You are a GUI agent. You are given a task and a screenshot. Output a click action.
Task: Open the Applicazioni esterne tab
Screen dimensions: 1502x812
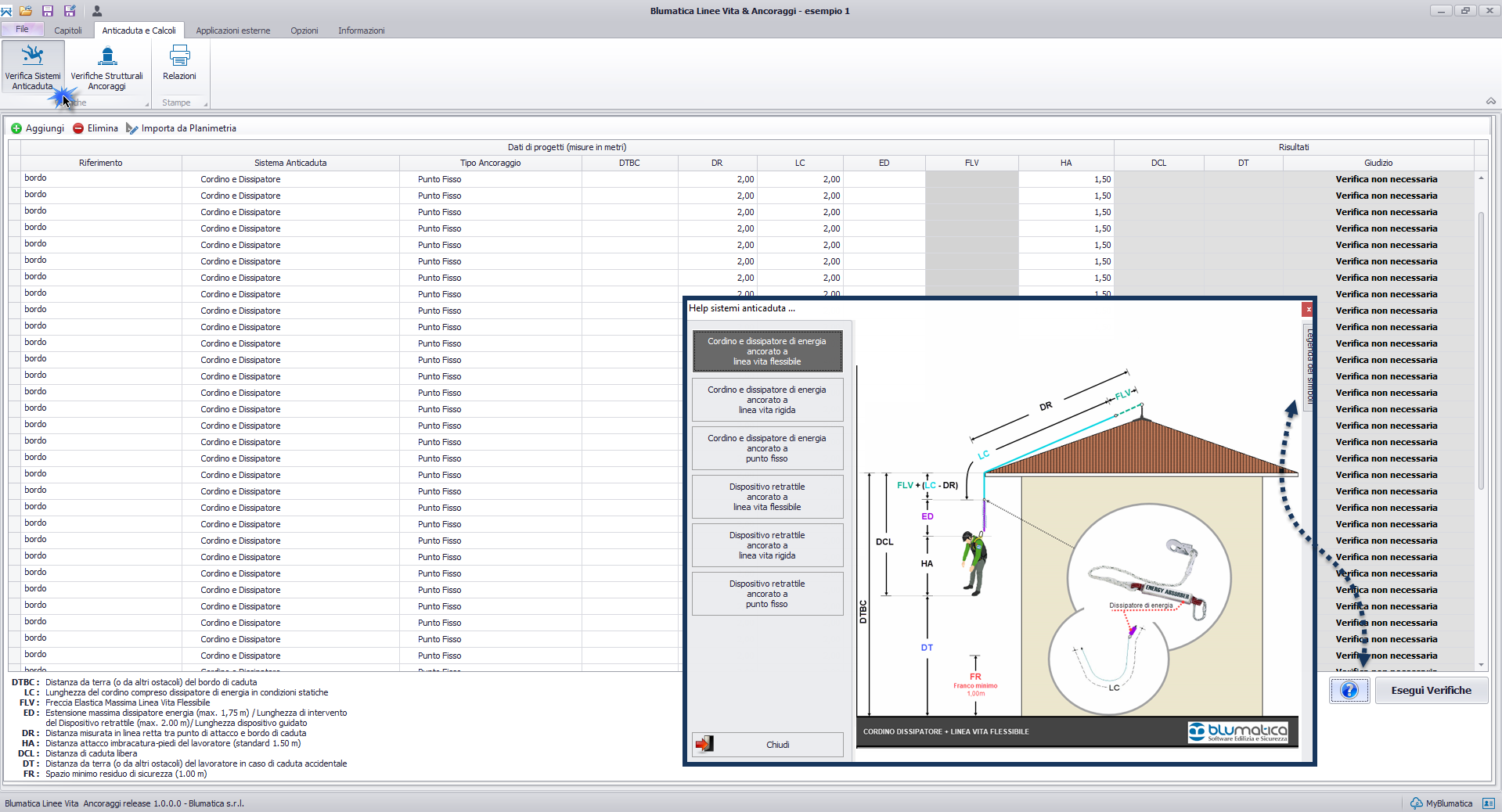(233, 31)
